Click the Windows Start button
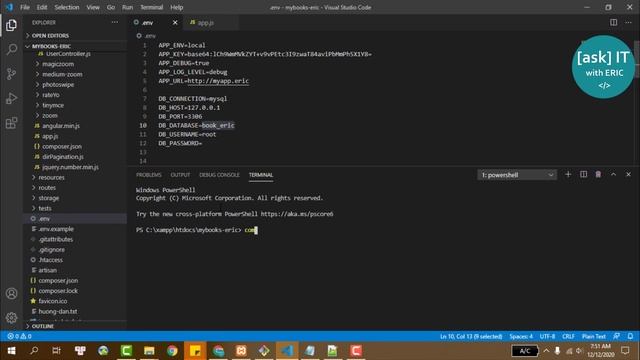Screen dimensions: 640x360 pos(11,351)
